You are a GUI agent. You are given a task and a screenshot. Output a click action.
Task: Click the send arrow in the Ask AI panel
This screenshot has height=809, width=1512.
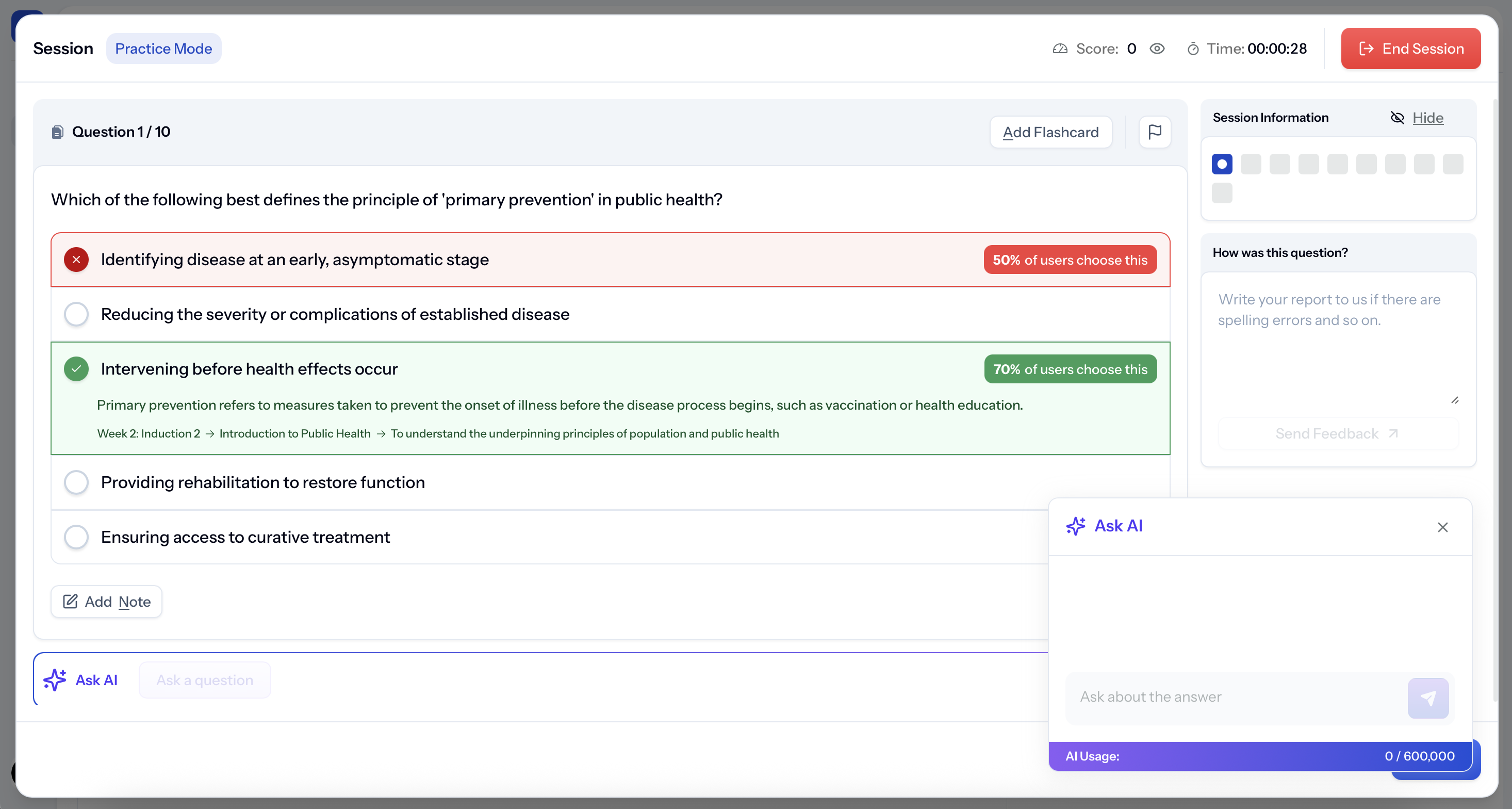point(1427,698)
